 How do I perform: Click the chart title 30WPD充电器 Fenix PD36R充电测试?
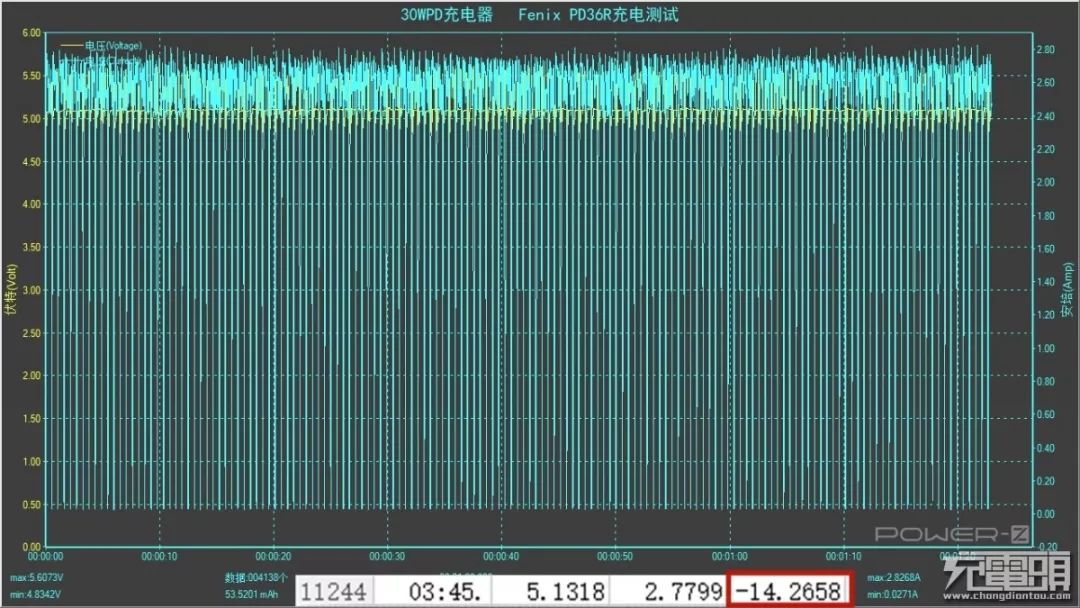[x=539, y=15]
